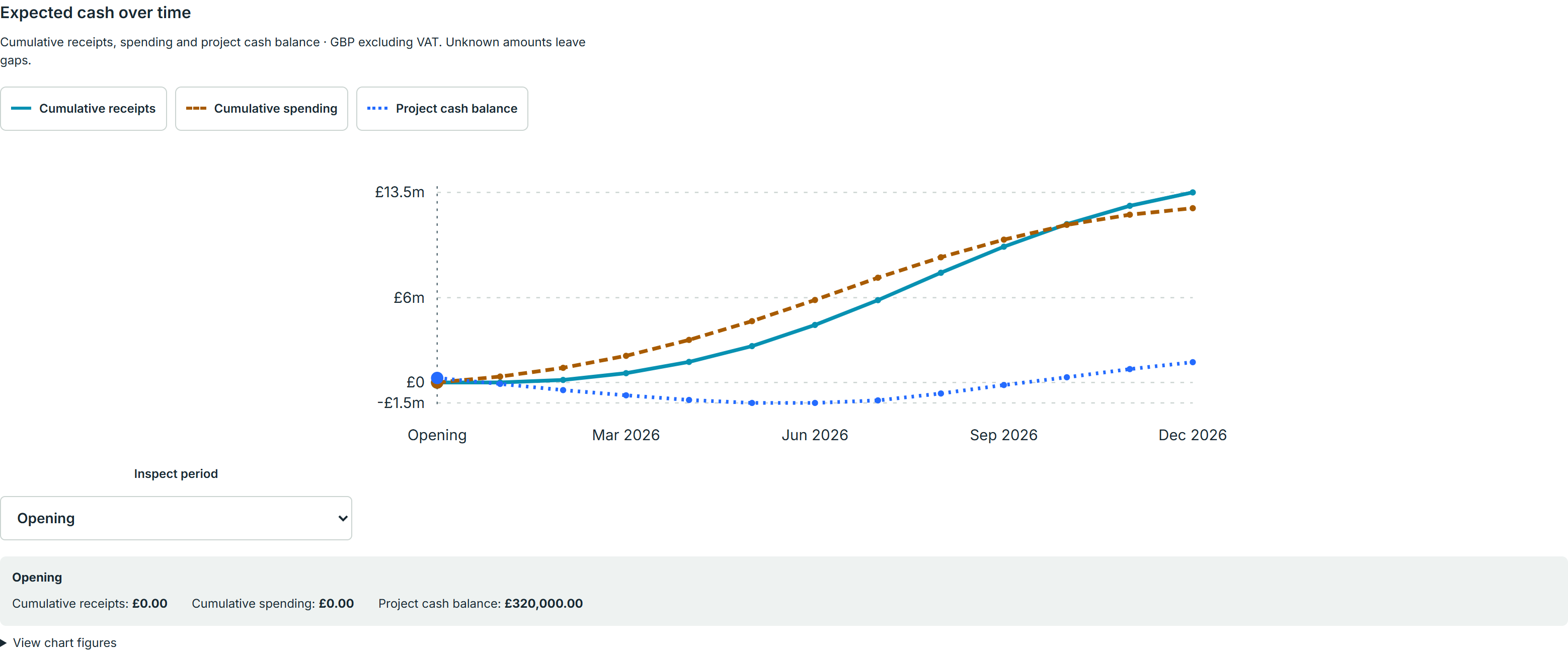Screen dimensions: 1568x652
Task: Click the Jun 2026 axis label
Action: pyautogui.click(x=814, y=435)
